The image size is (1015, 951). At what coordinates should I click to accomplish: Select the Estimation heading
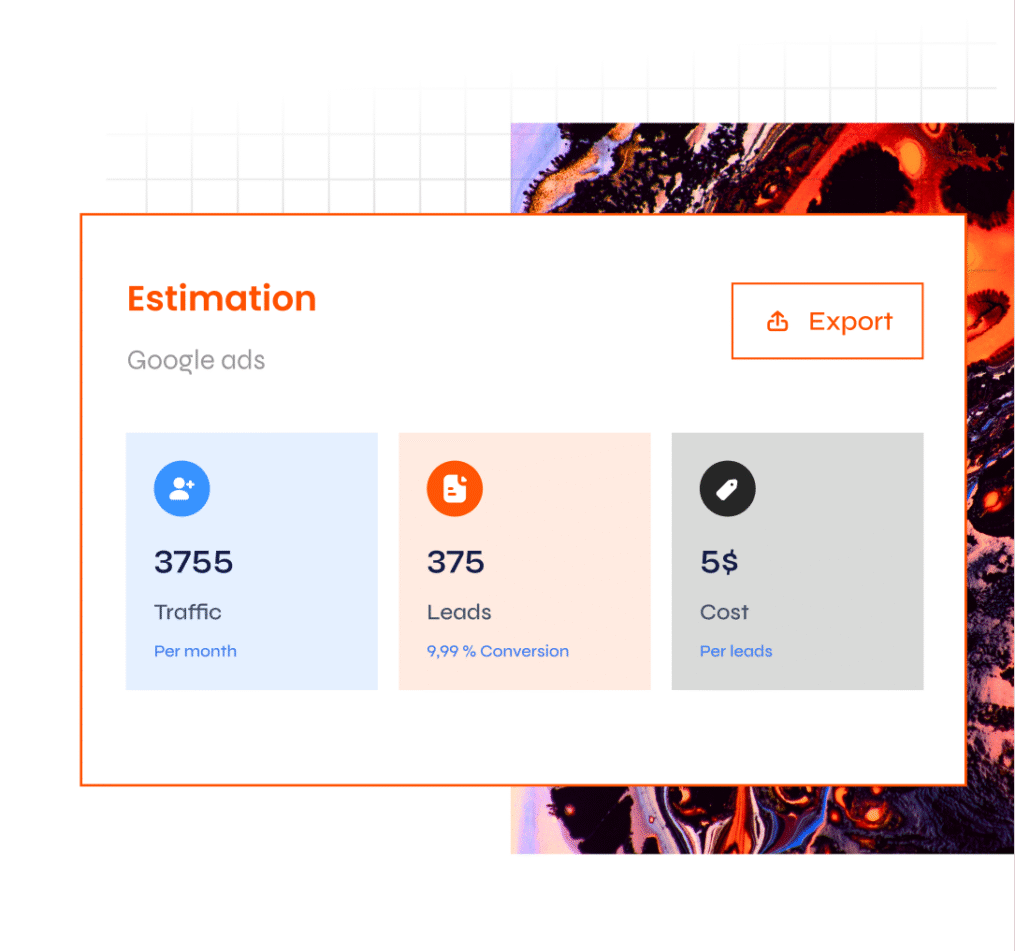(221, 298)
